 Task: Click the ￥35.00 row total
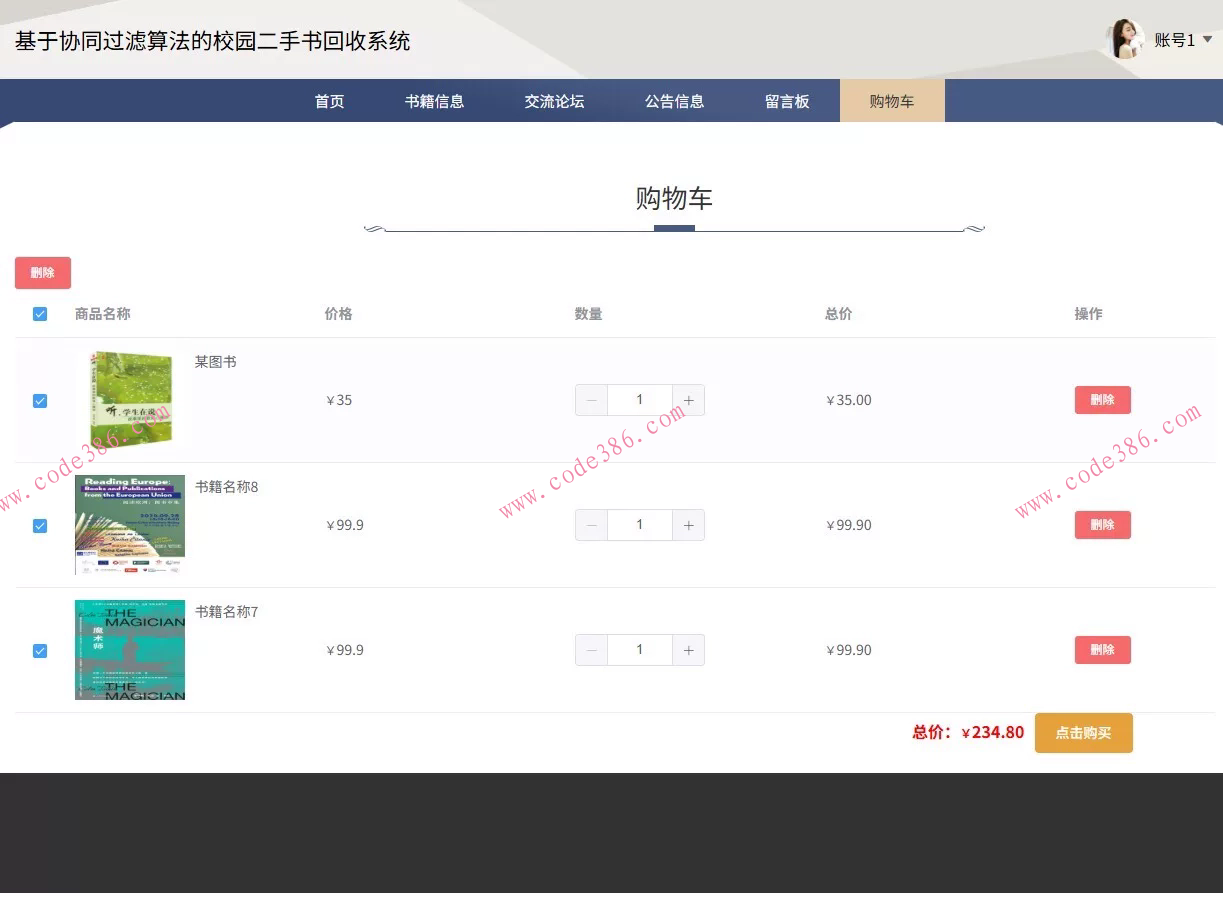click(x=848, y=400)
